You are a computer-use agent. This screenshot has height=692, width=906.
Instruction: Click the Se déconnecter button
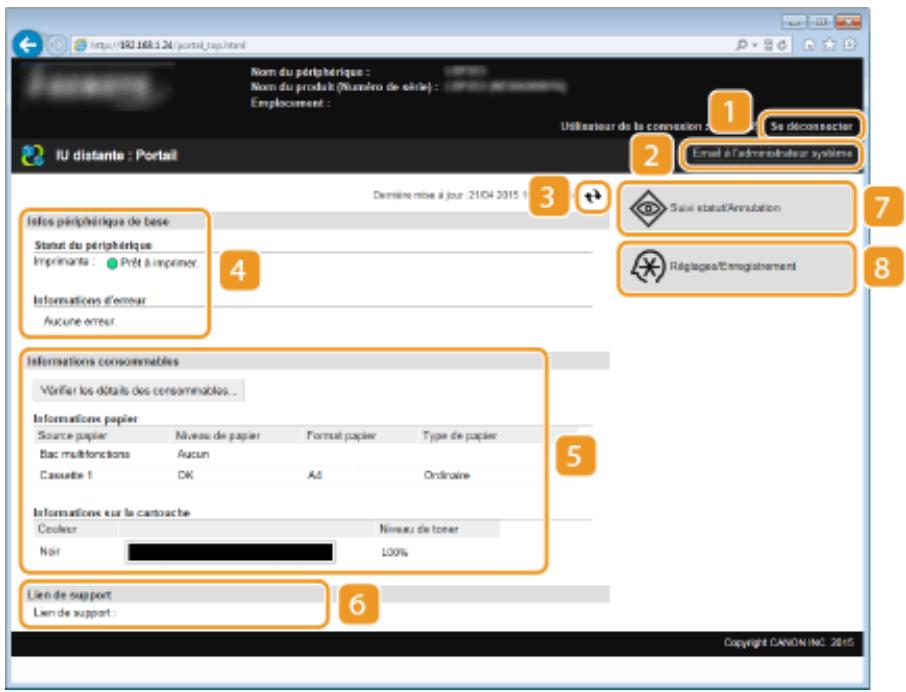811,126
